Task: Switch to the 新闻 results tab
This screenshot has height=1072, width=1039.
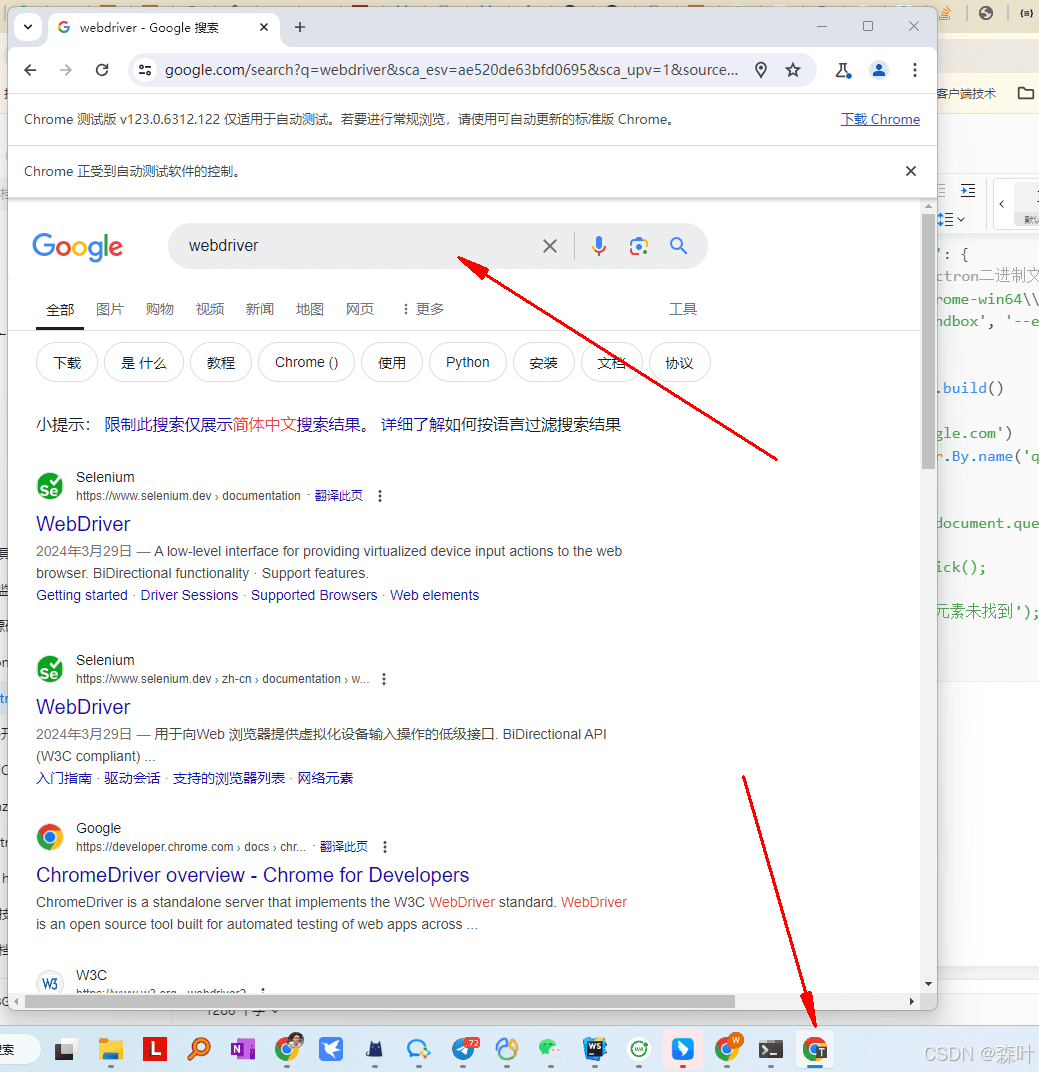Action: pos(260,310)
